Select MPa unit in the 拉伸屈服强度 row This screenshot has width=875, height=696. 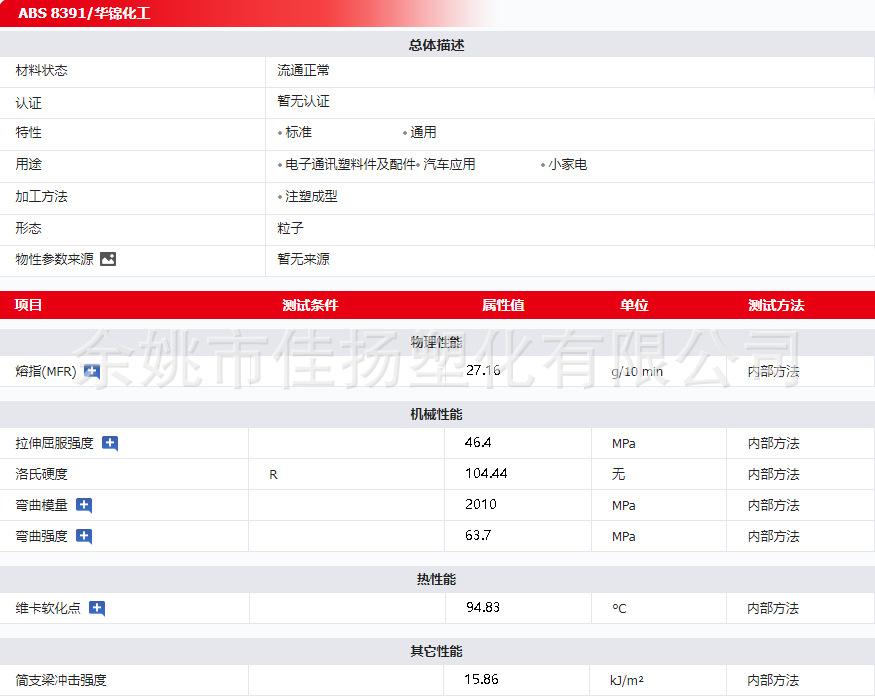click(x=624, y=443)
